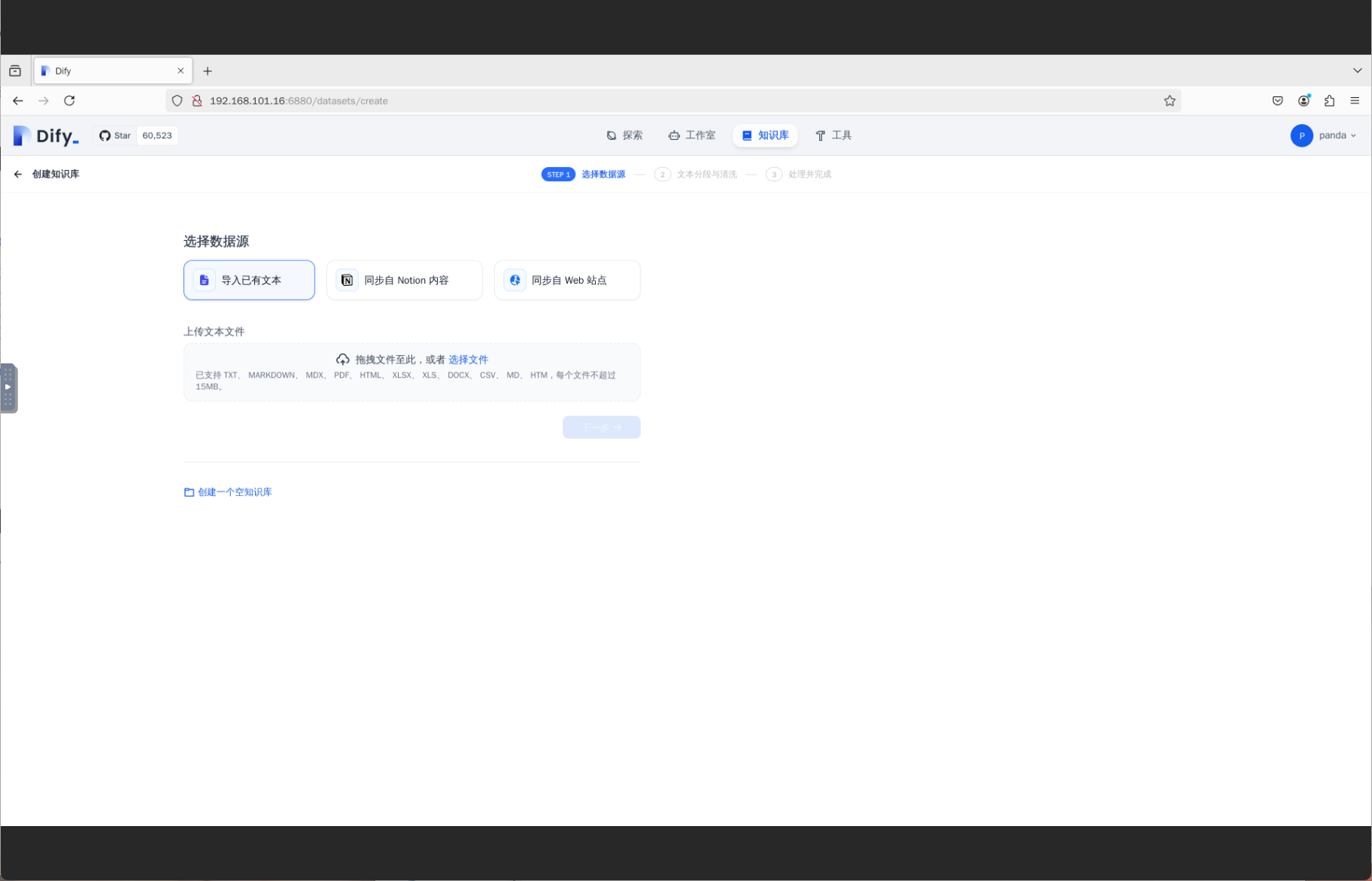The height and width of the screenshot is (881, 1372).
Task: Select the 知识库 tab
Action: tap(765, 135)
